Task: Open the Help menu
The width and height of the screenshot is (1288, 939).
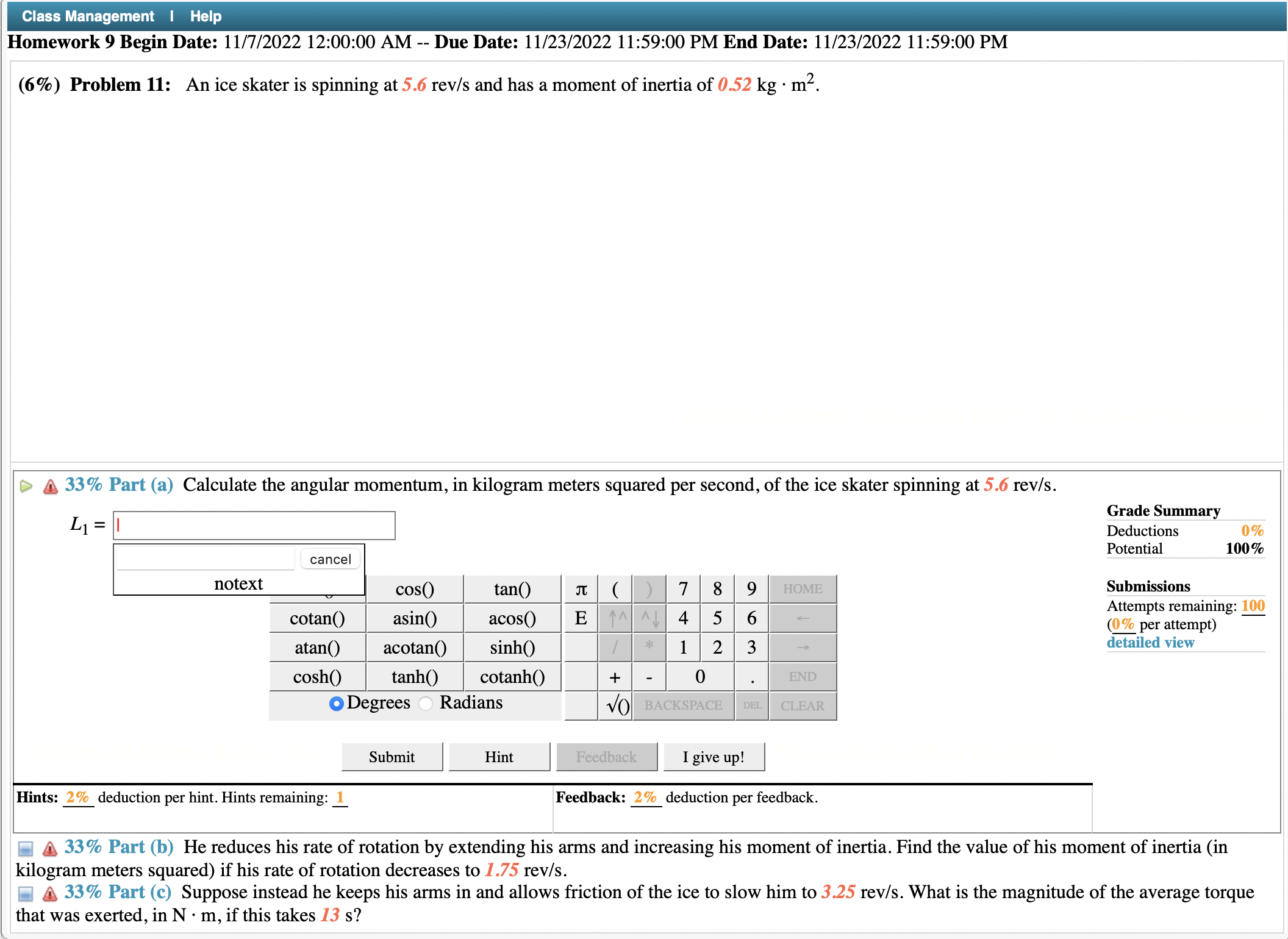Action: pyautogui.click(x=205, y=16)
